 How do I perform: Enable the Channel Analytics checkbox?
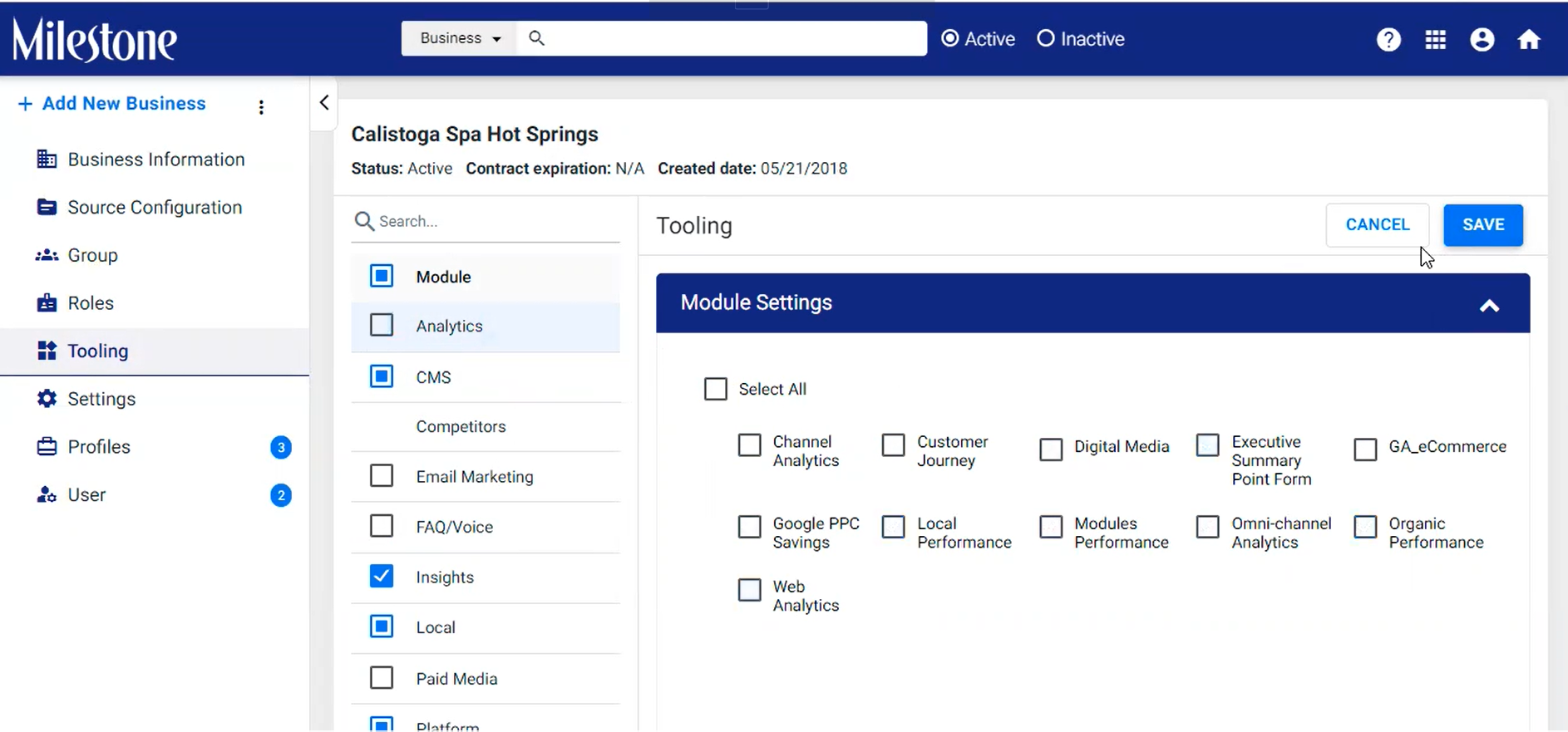point(750,445)
